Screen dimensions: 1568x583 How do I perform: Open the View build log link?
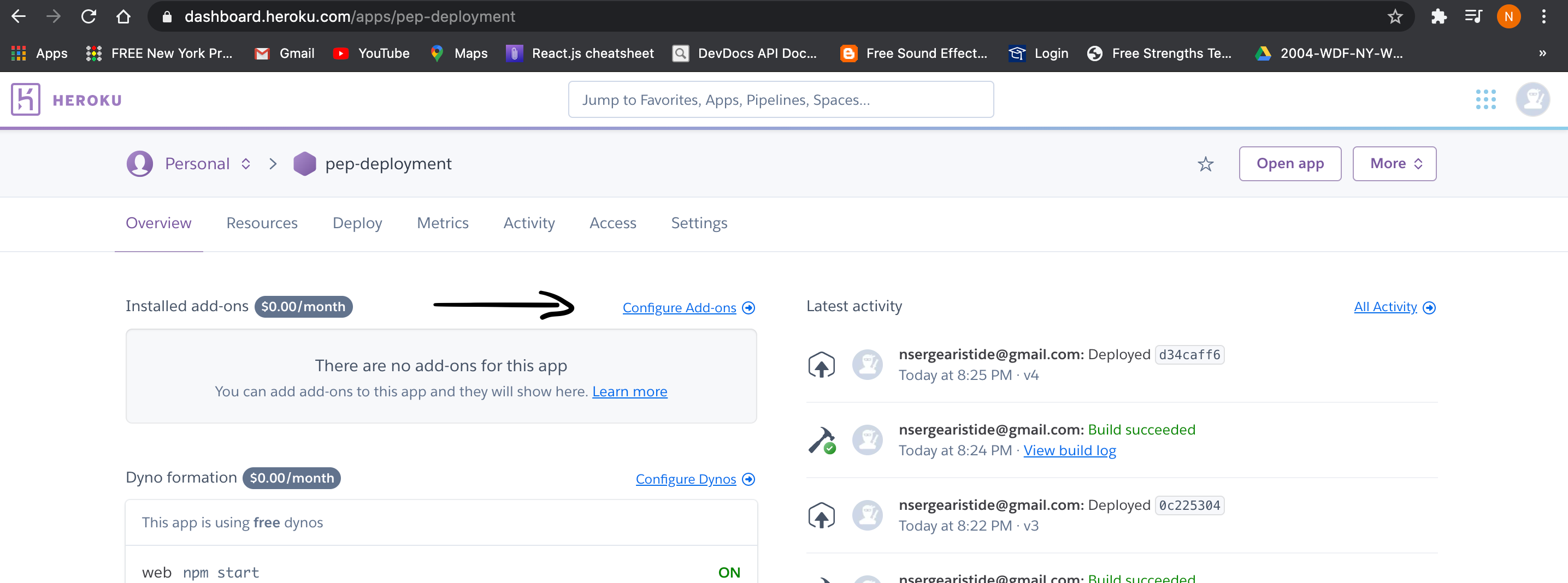[x=1070, y=450]
